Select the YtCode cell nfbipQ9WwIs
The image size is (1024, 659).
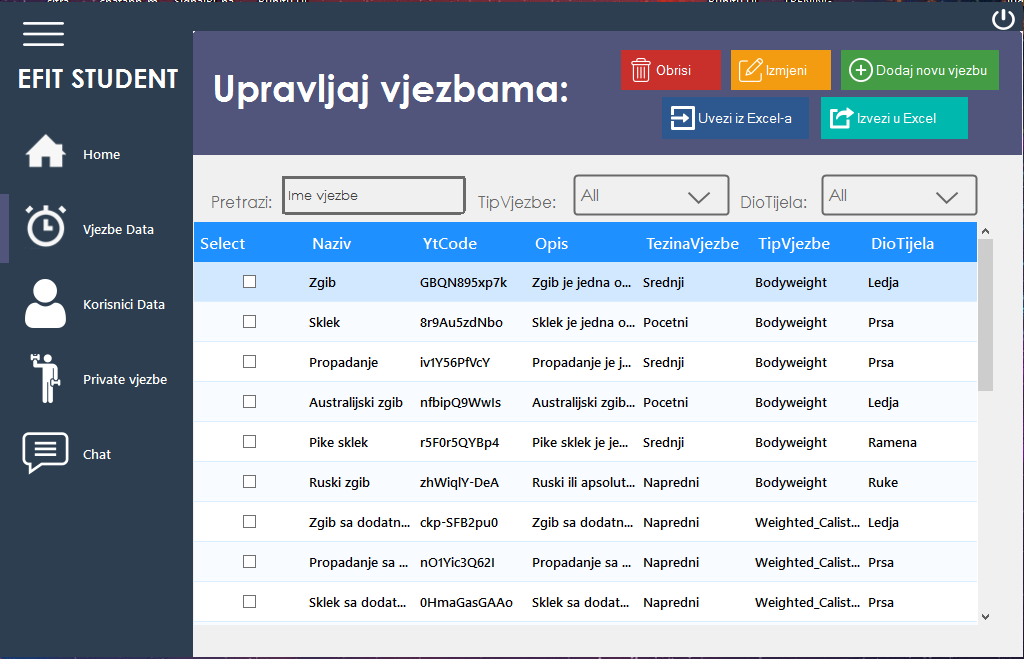point(460,402)
